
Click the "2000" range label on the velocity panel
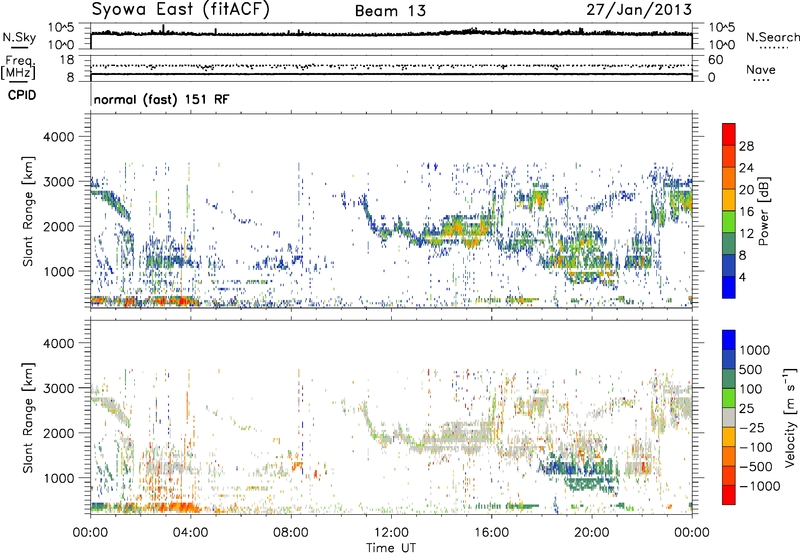pyautogui.click(x=58, y=433)
